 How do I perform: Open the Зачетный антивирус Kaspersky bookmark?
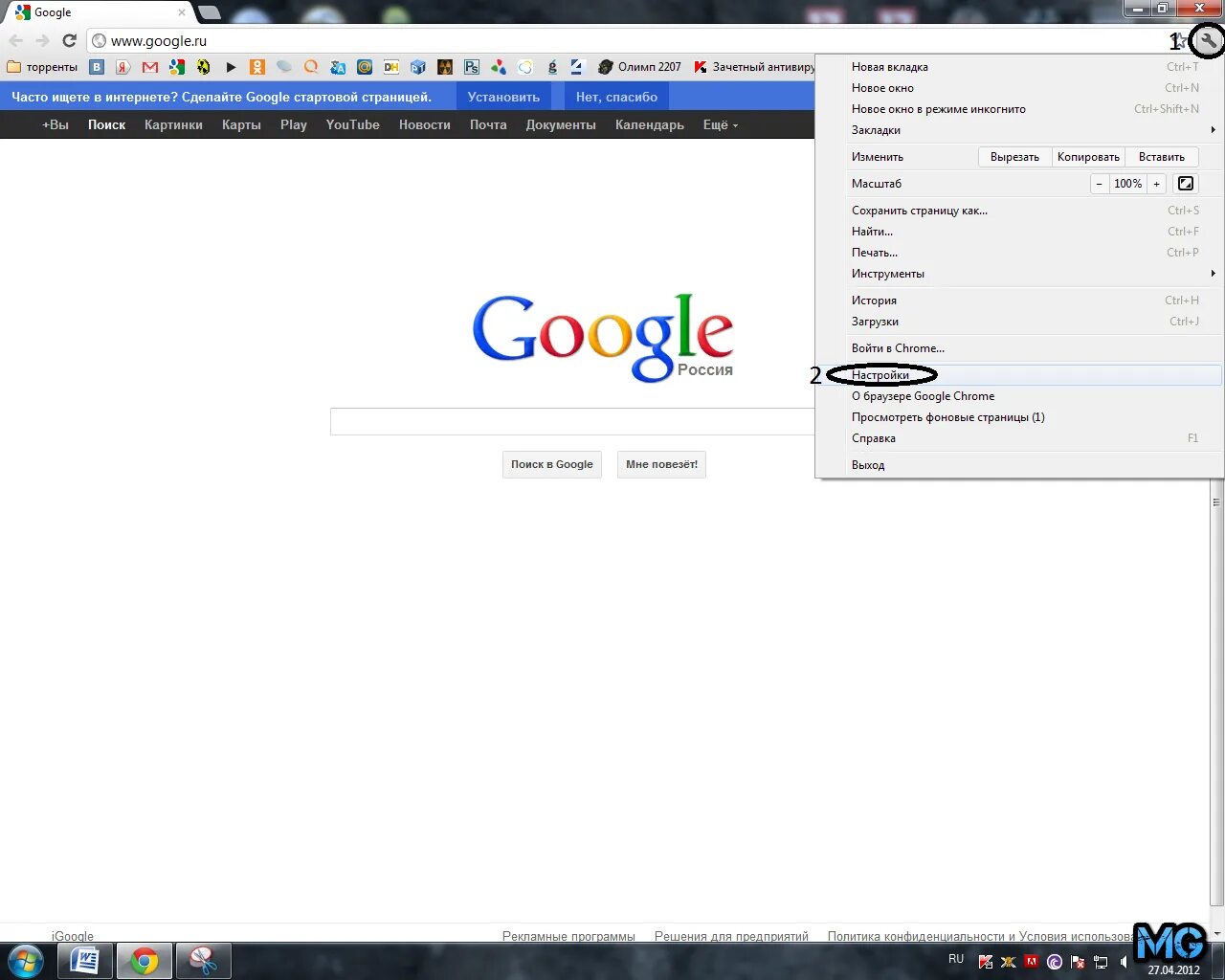click(x=755, y=67)
